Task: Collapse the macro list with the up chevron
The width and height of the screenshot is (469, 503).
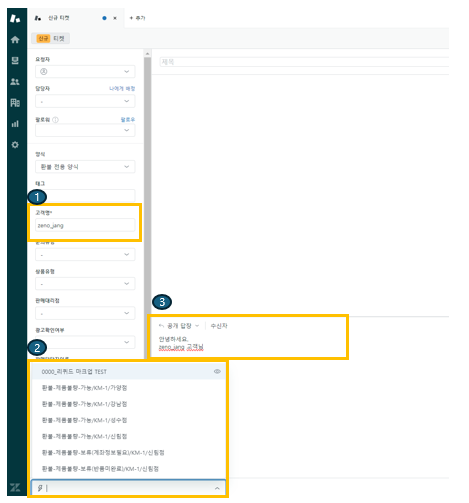Action: (217, 488)
